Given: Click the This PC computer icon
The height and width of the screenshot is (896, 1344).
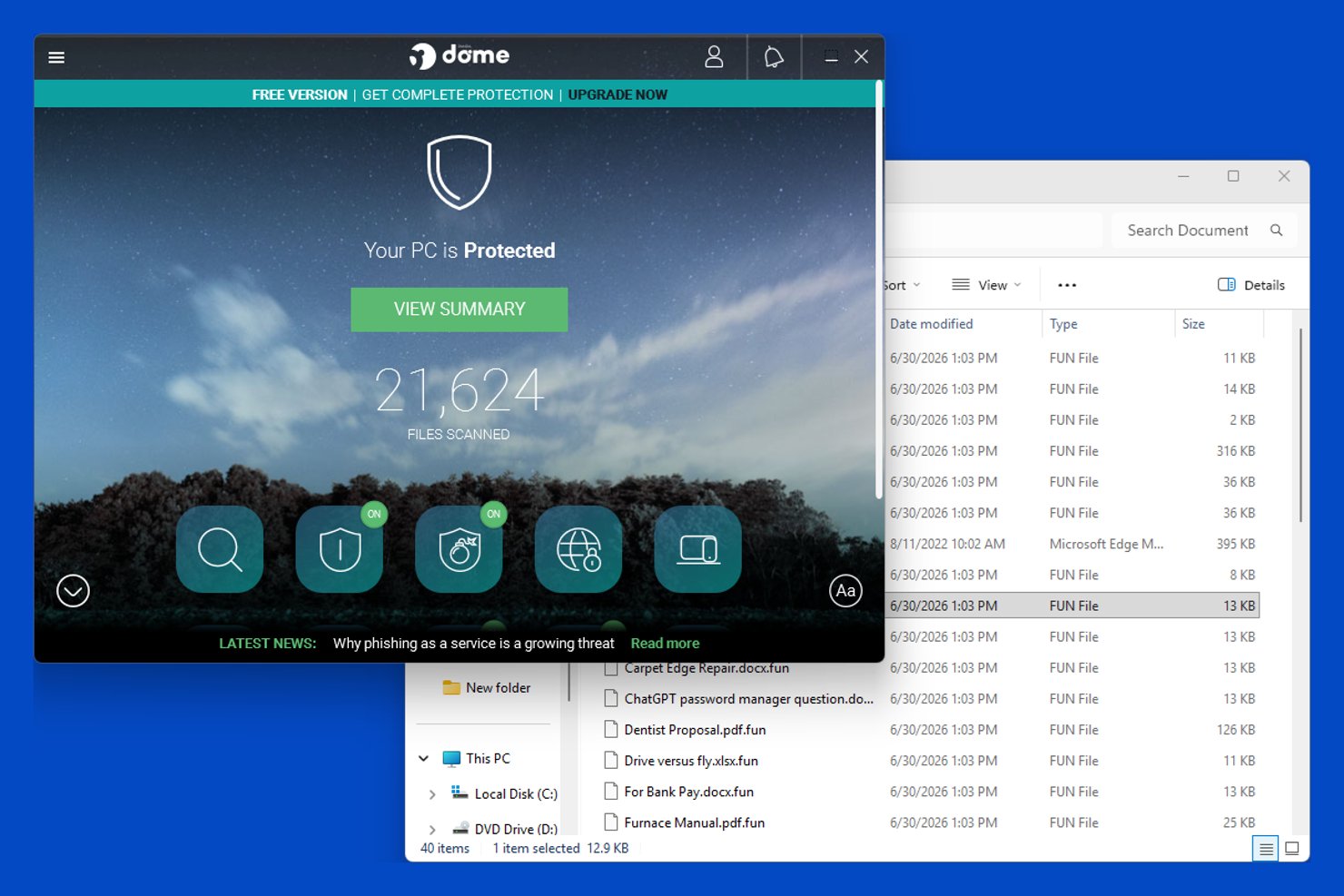Looking at the screenshot, I should tap(451, 759).
